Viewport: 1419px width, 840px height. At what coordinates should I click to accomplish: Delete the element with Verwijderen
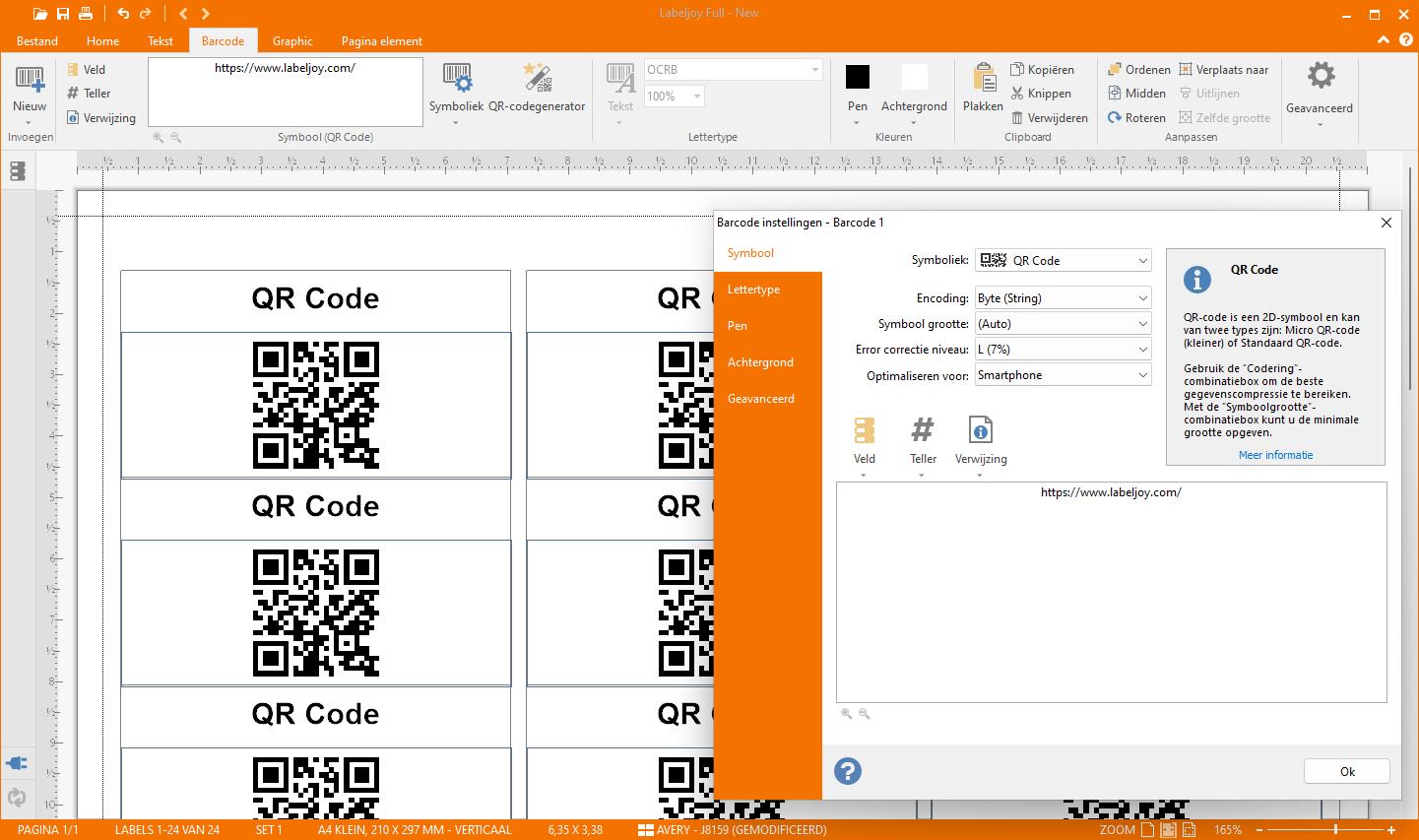coord(1049,118)
